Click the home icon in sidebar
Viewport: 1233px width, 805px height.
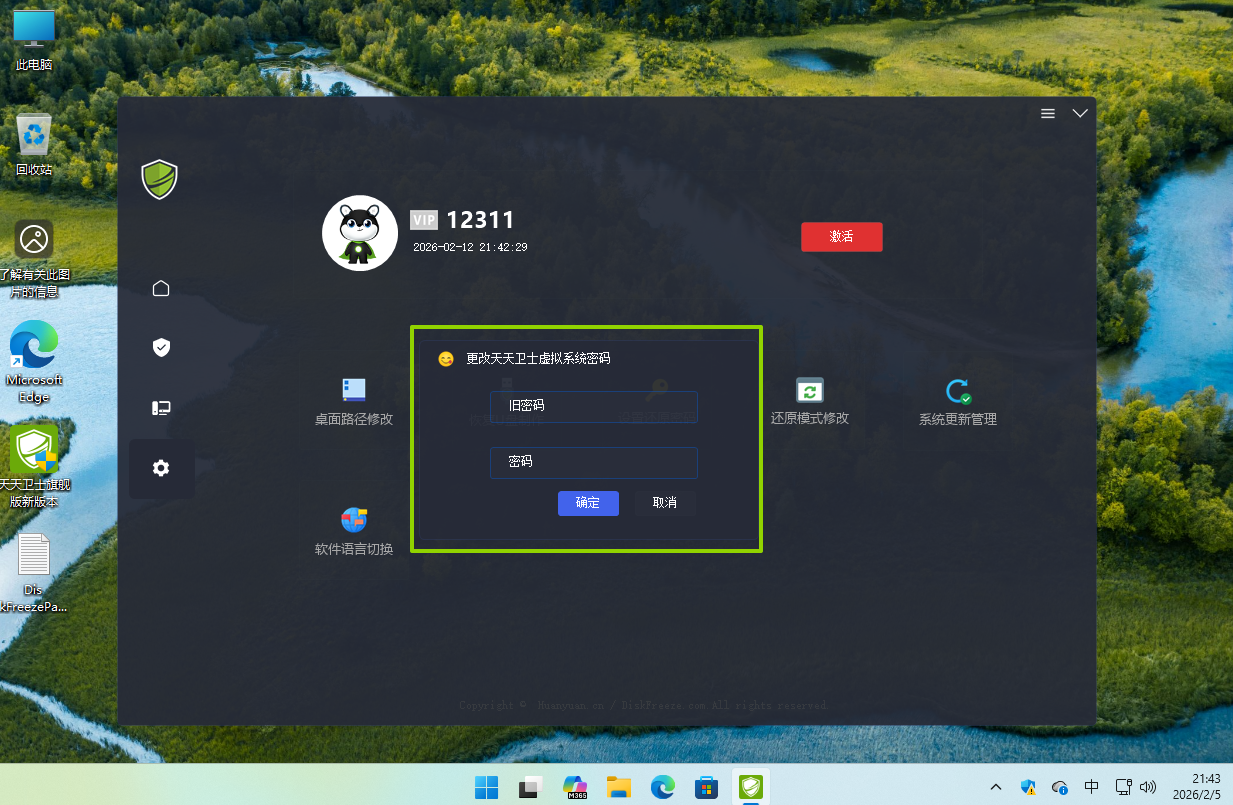161,289
